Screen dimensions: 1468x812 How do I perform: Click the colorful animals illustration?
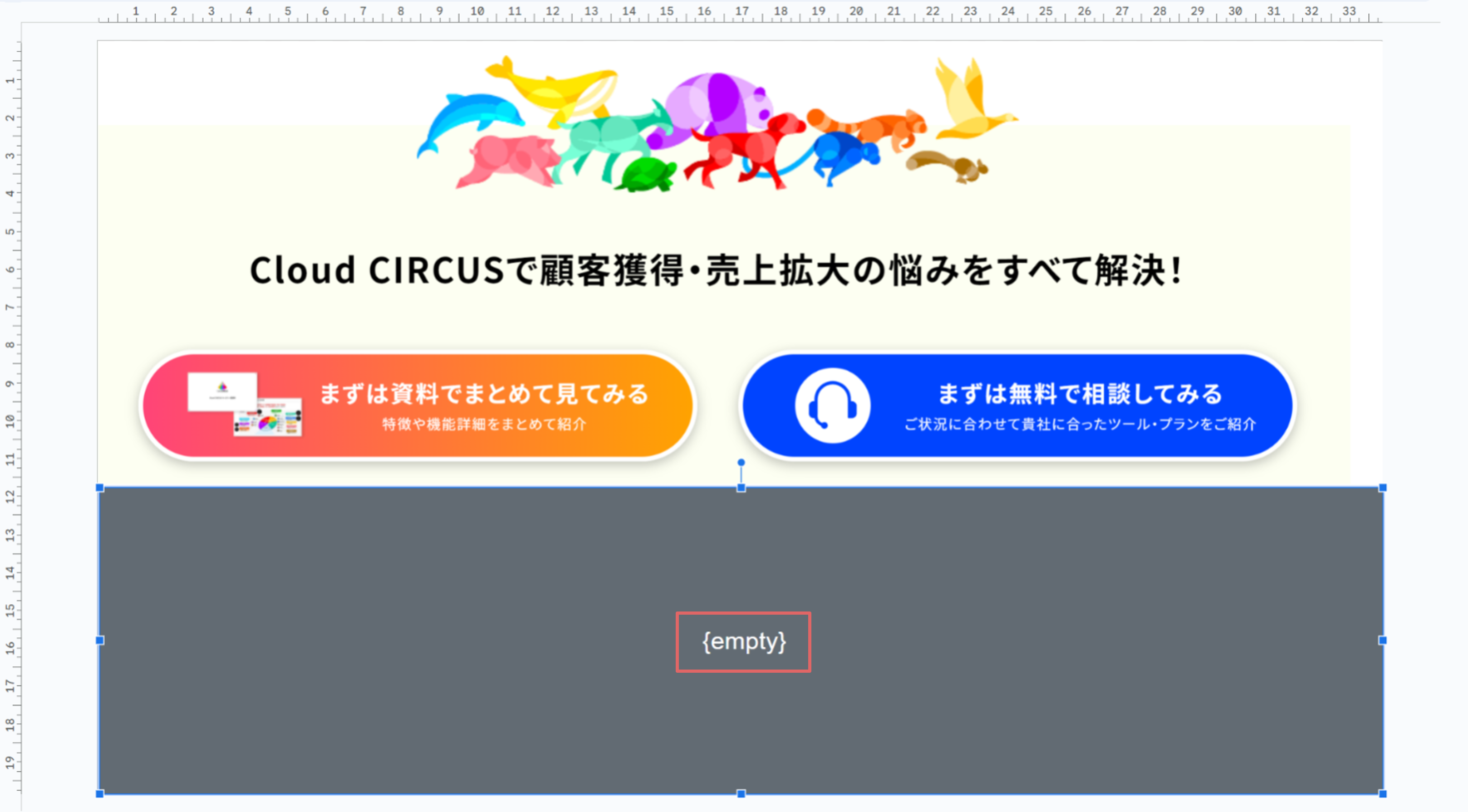point(717,123)
